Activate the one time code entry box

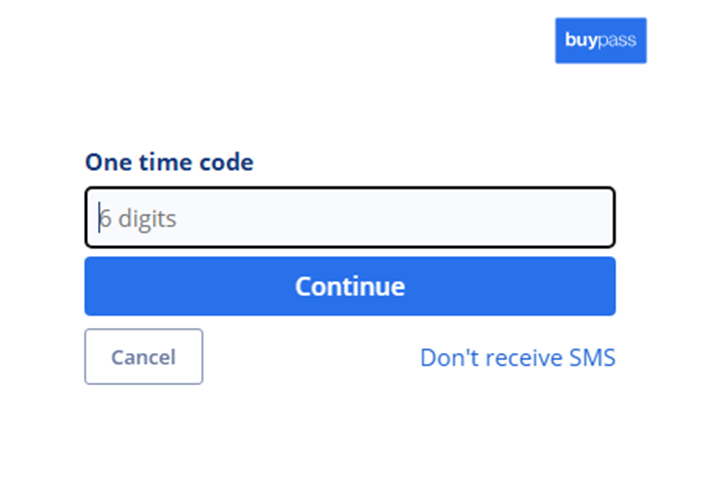tap(349, 217)
